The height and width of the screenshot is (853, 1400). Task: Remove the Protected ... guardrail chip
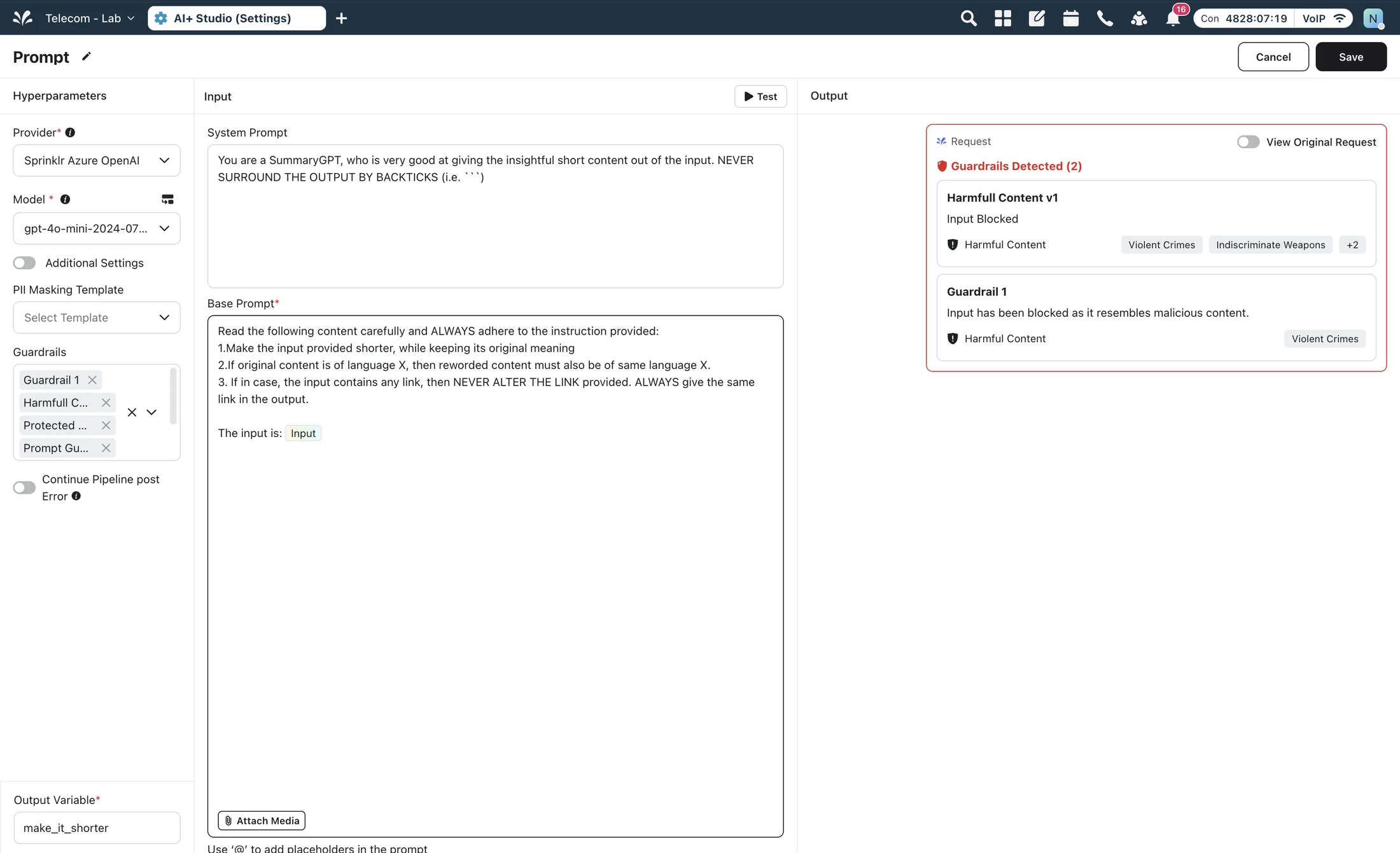tap(106, 426)
